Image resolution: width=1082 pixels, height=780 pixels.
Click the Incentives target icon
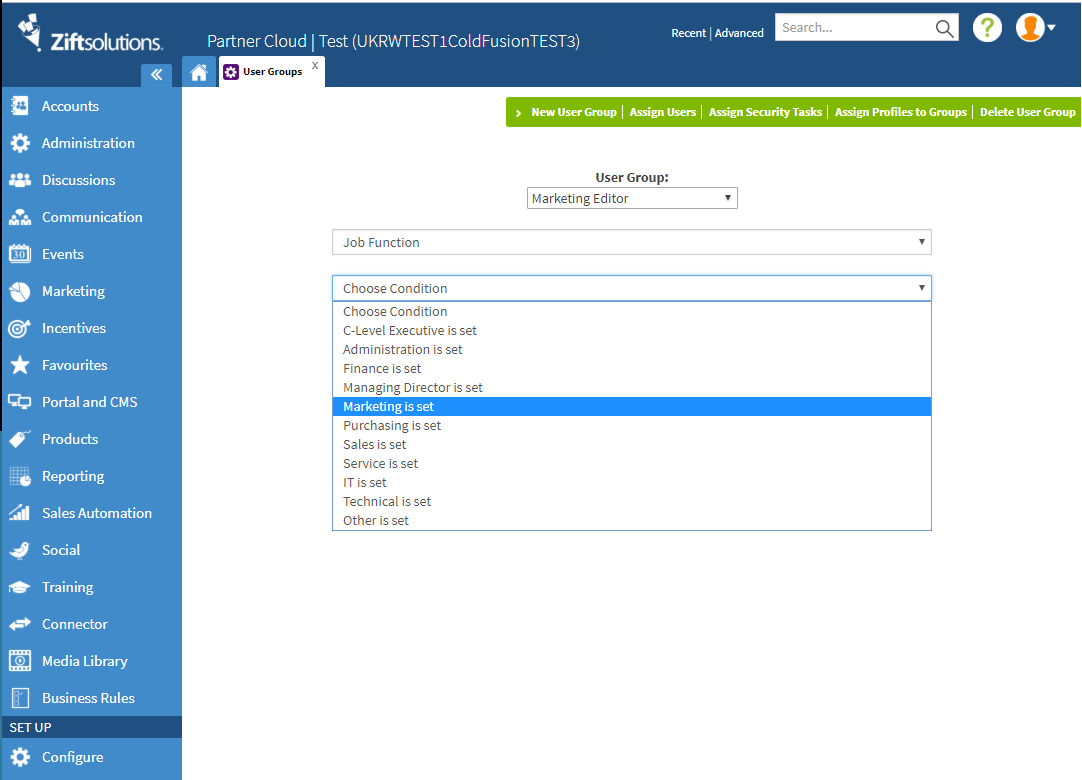pos(19,329)
